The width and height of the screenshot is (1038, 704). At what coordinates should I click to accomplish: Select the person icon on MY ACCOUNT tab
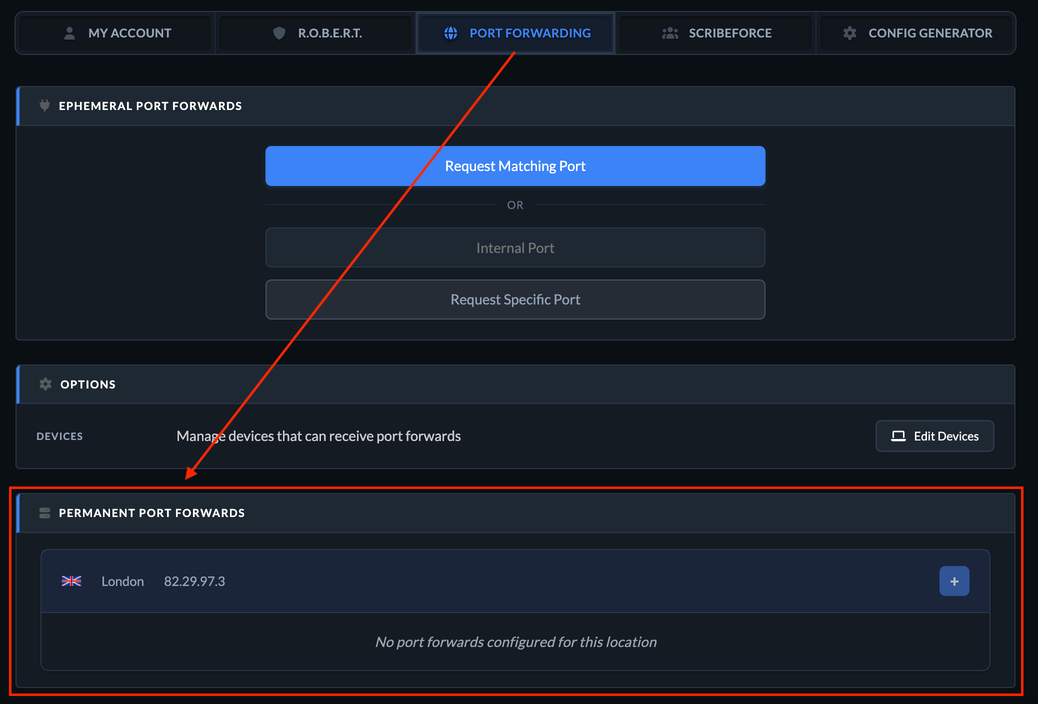click(x=69, y=32)
